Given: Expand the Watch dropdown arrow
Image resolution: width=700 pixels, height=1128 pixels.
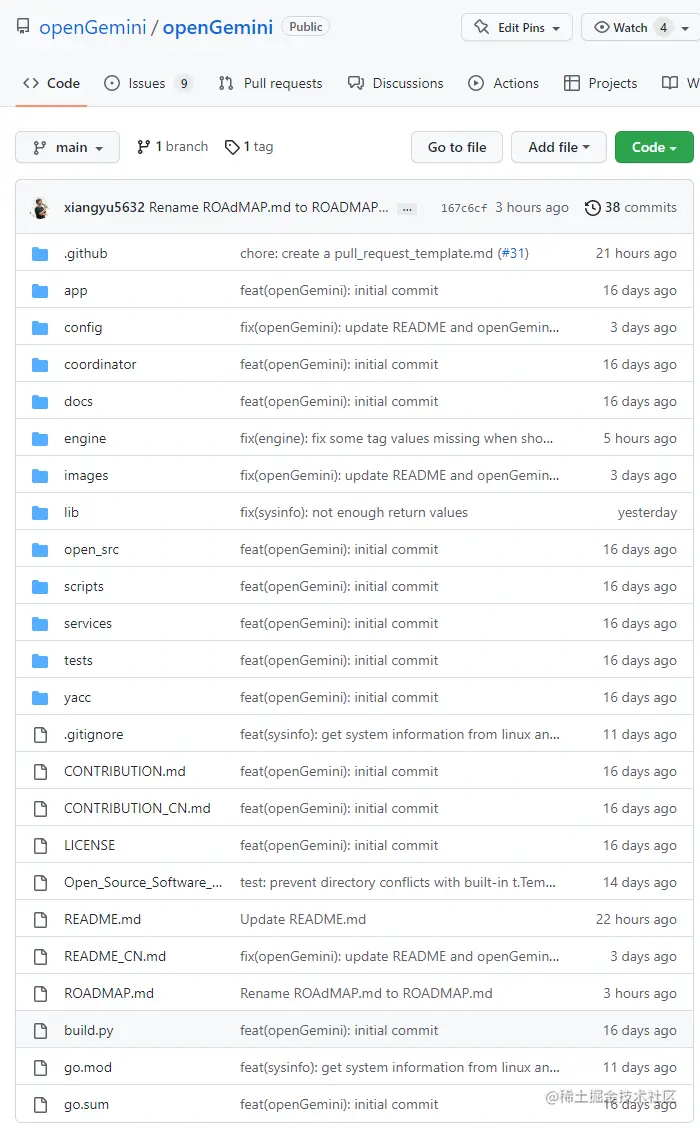Looking at the screenshot, I should [685, 28].
